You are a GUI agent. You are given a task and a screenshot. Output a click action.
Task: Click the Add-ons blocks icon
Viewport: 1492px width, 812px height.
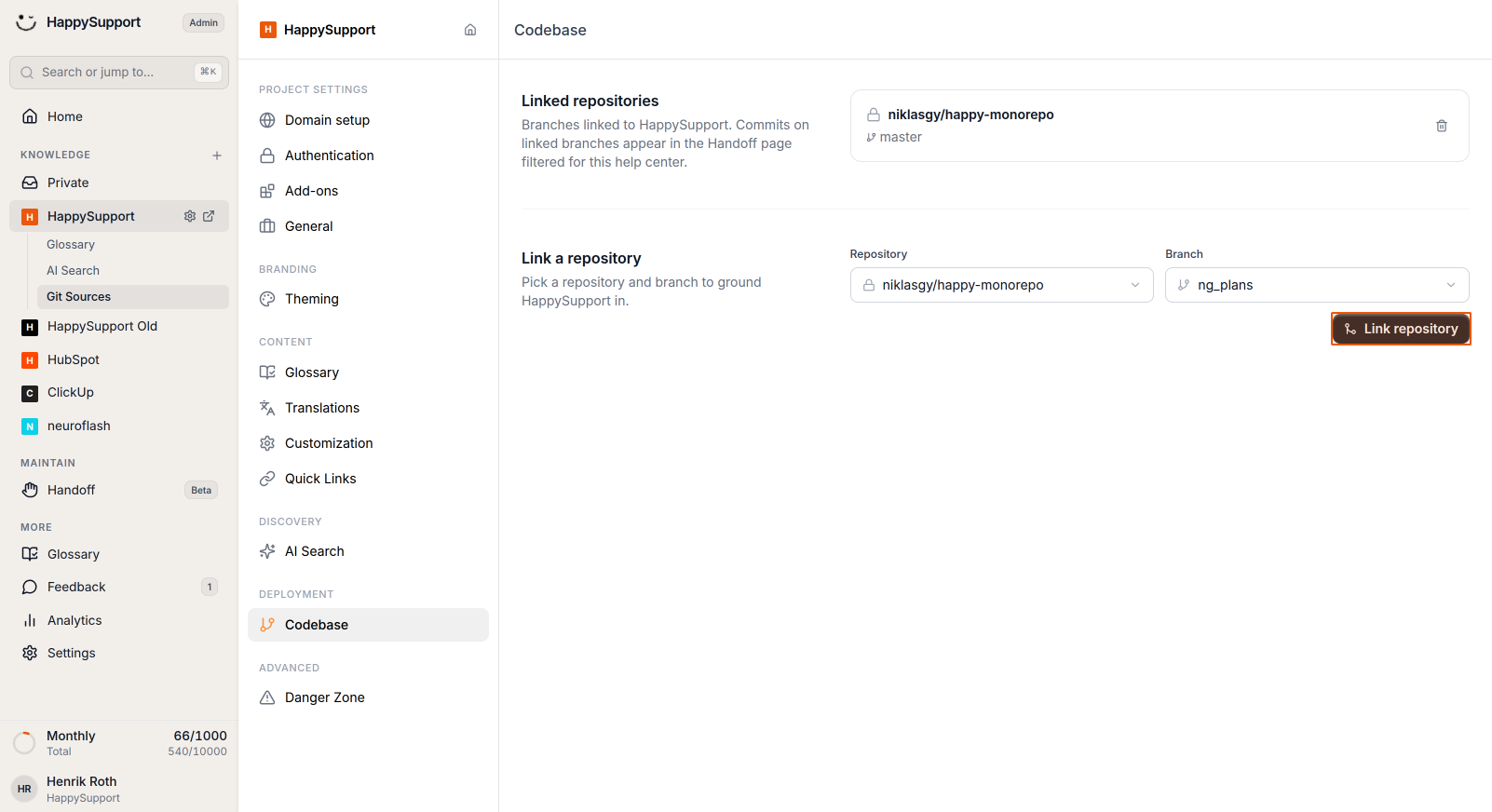[267, 191]
